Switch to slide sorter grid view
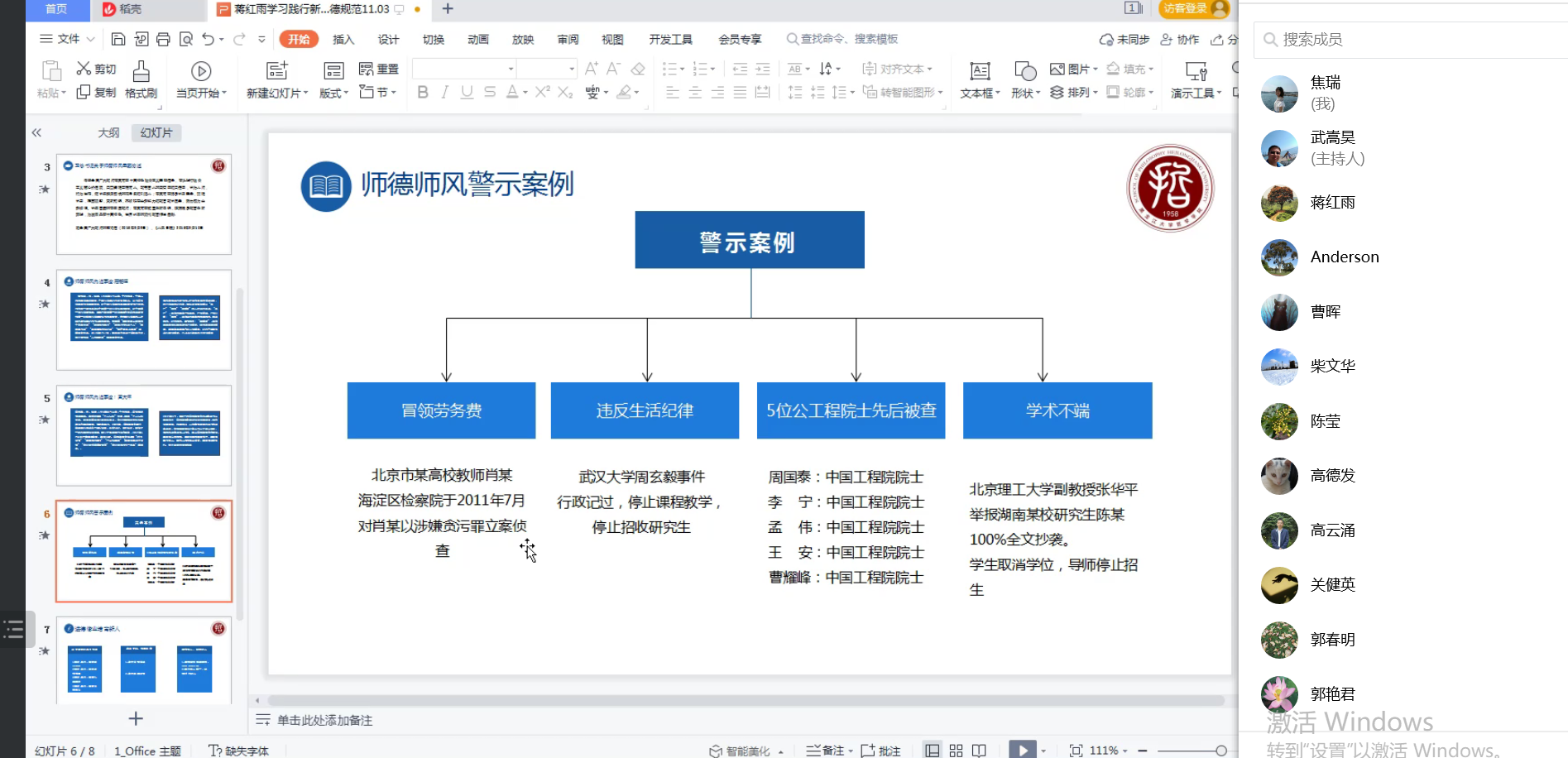1568x758 pixels. (x=956, y=751)
